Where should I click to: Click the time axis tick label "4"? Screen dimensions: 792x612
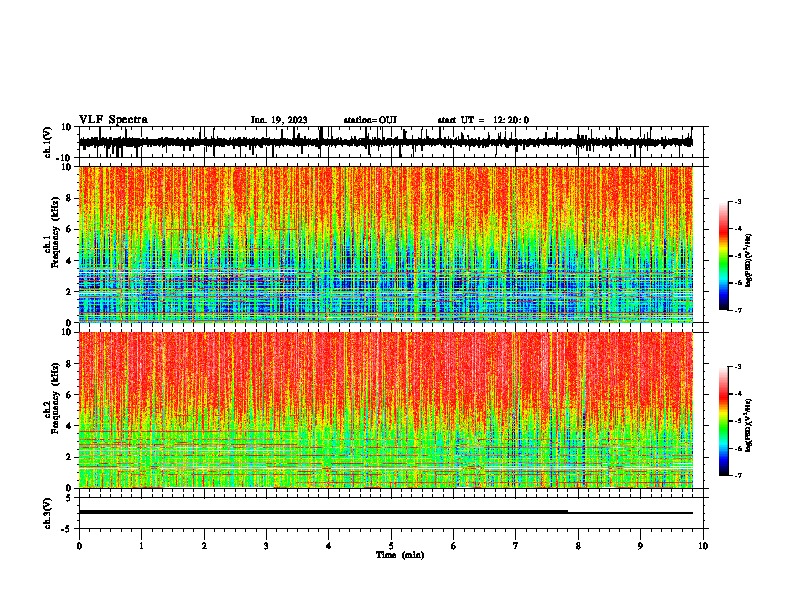[x=329, y=546]
